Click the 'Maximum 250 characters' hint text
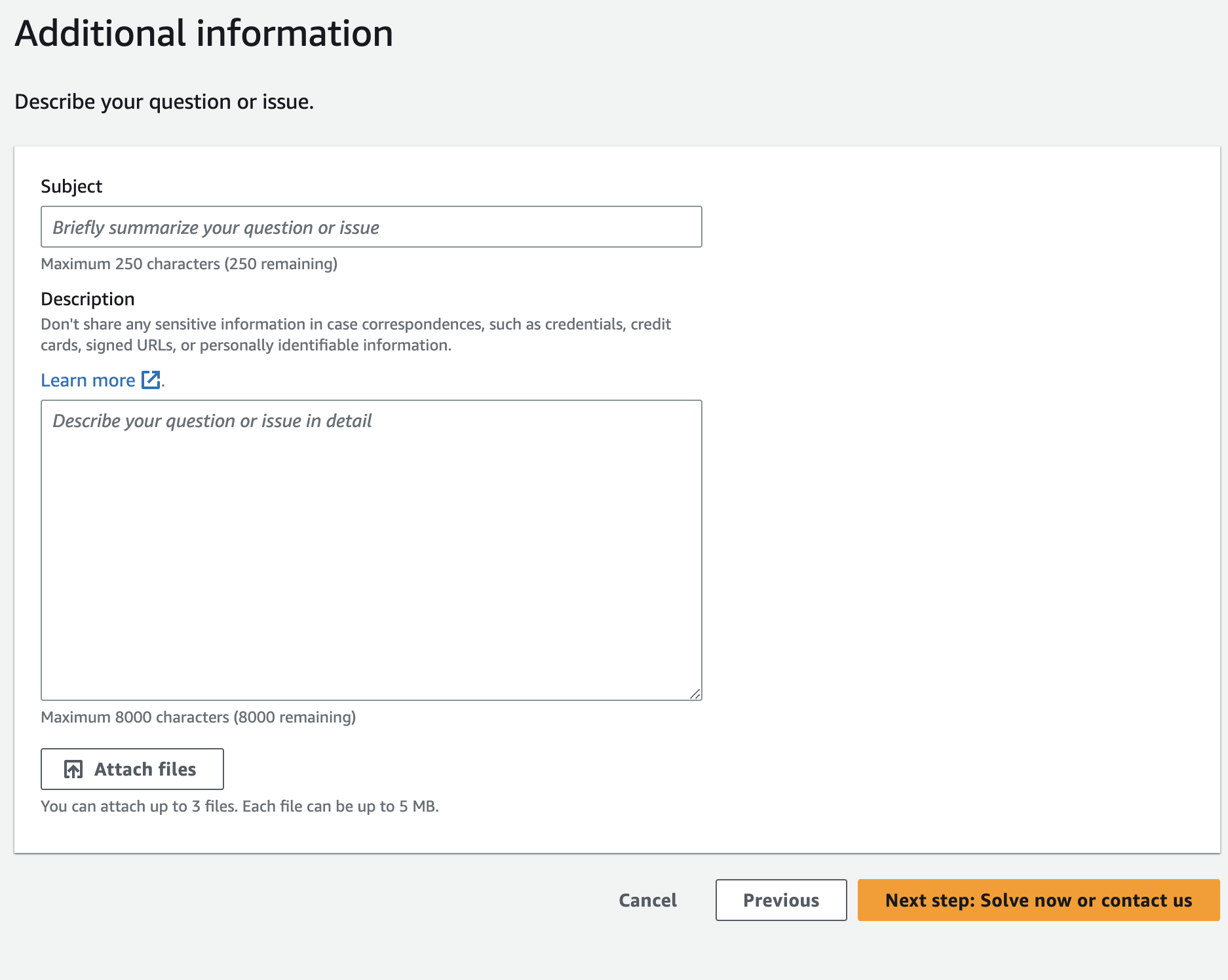Screen dimensions: 1228x980 pyautogui.click(x=130, y=264)
